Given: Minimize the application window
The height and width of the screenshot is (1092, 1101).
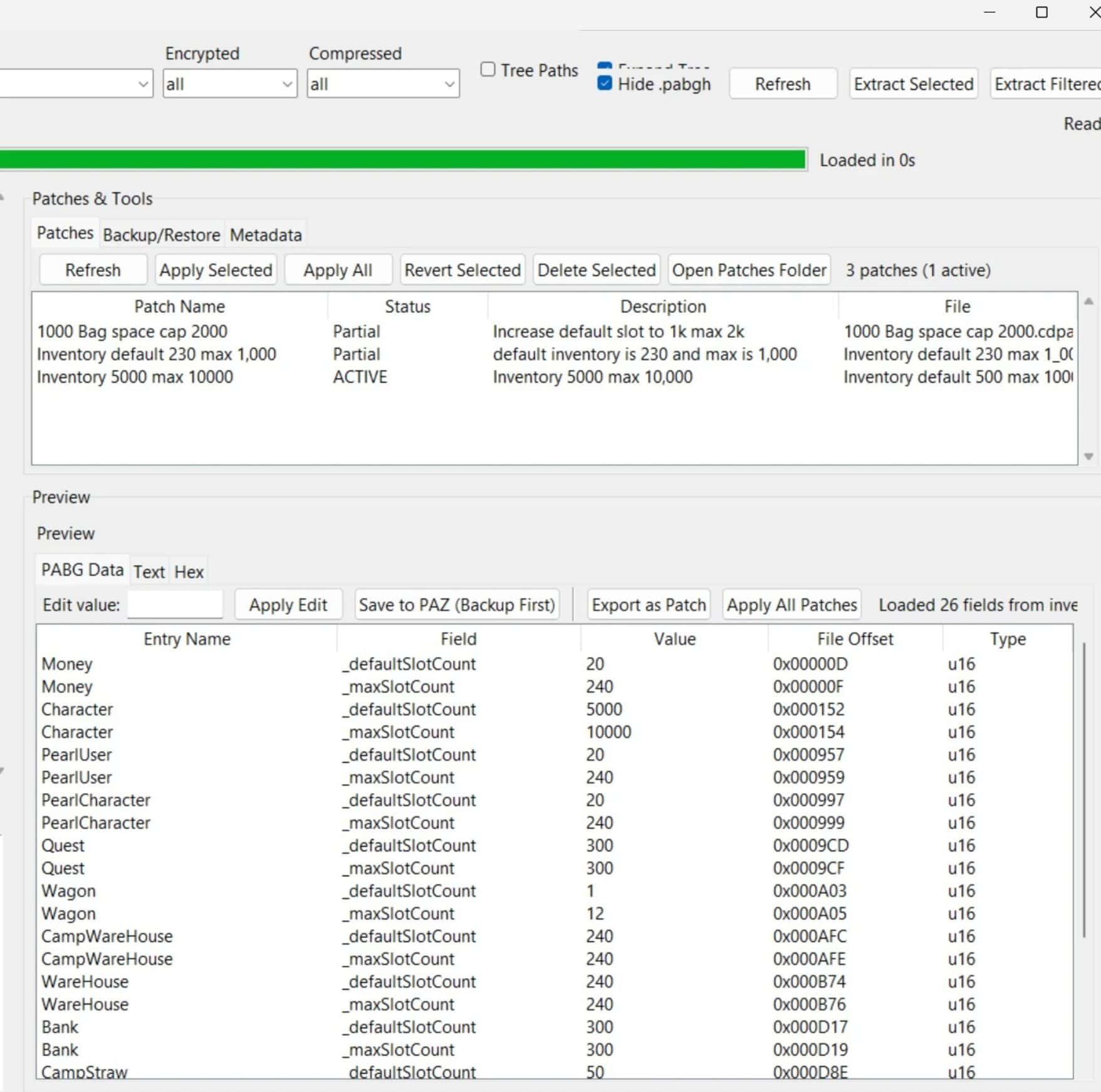Looking at the screenshot, I should click(x=989, y=13).
